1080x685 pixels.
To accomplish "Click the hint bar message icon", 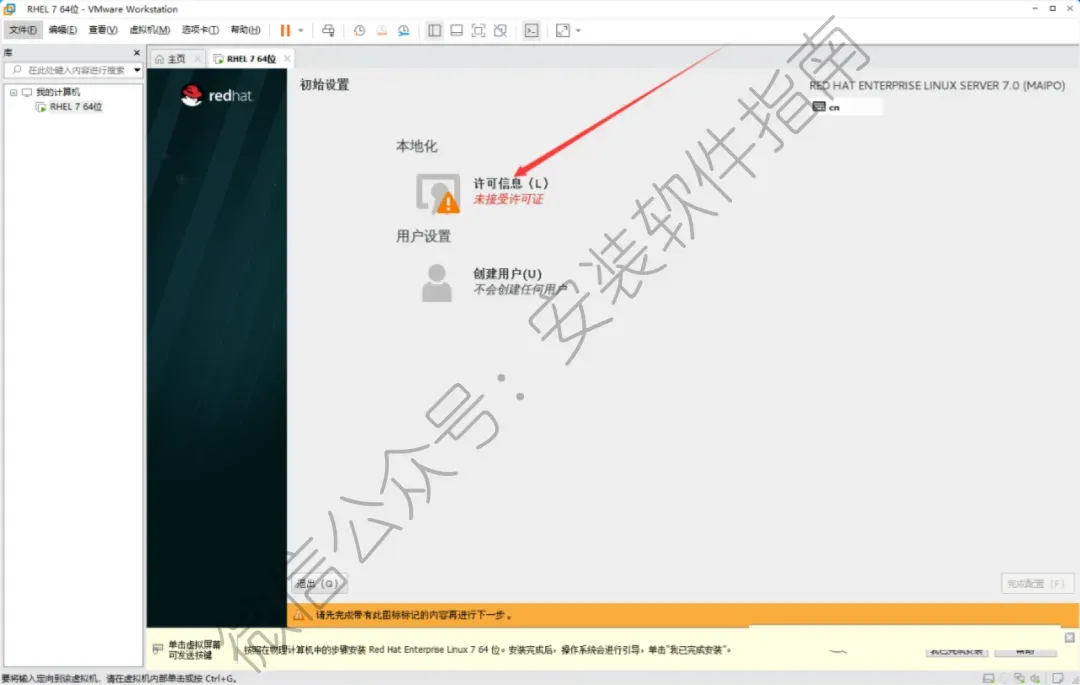I will 158,649.
